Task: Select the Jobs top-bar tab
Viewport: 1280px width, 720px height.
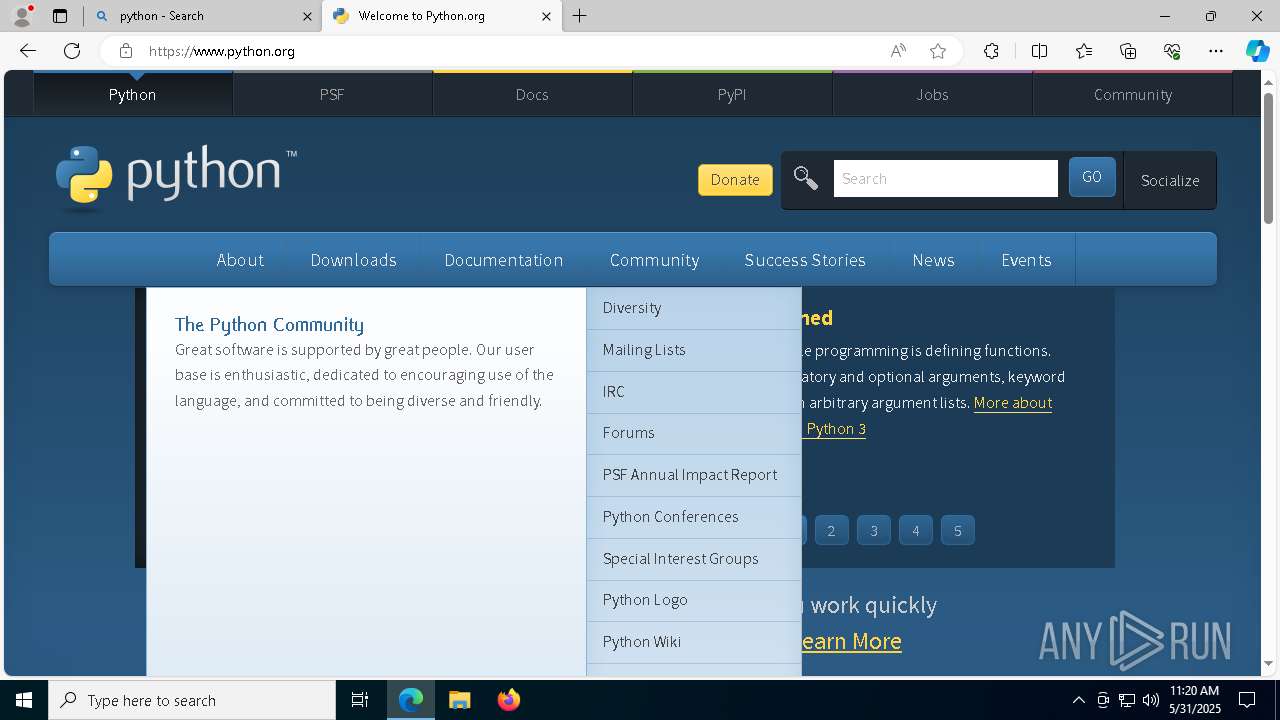Action: pos(932,94)
